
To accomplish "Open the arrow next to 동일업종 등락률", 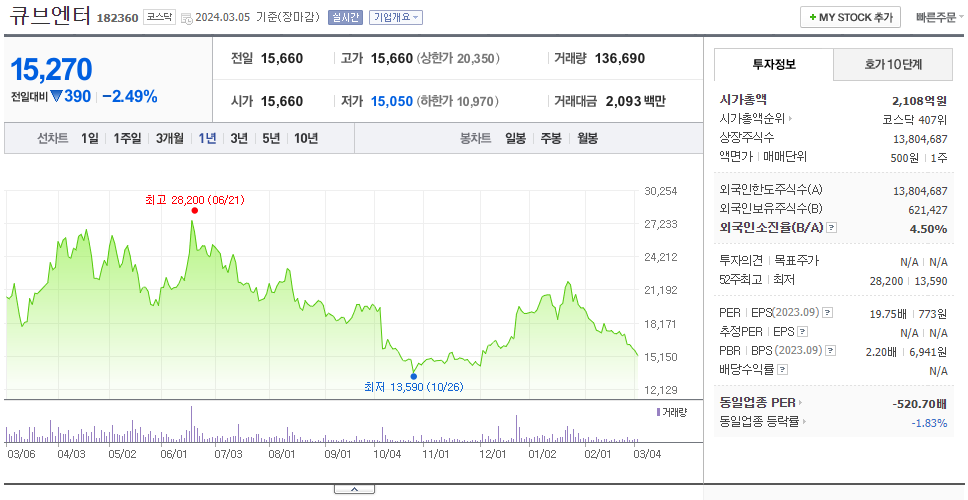I will point(804,422).
